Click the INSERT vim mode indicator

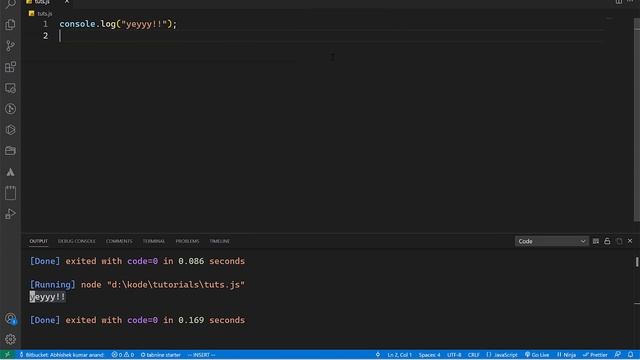click(x=201, y=355)
